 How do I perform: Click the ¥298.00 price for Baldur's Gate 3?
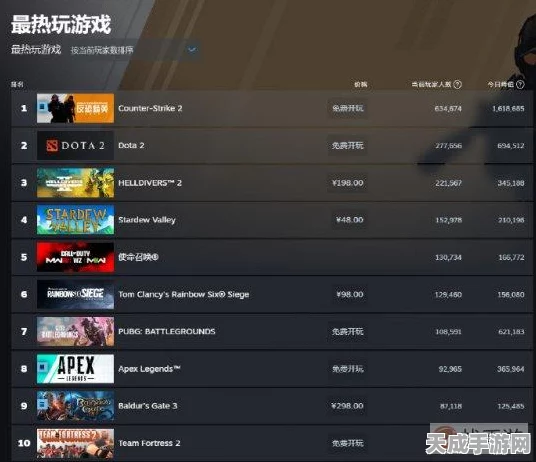(x=348, y=406)
